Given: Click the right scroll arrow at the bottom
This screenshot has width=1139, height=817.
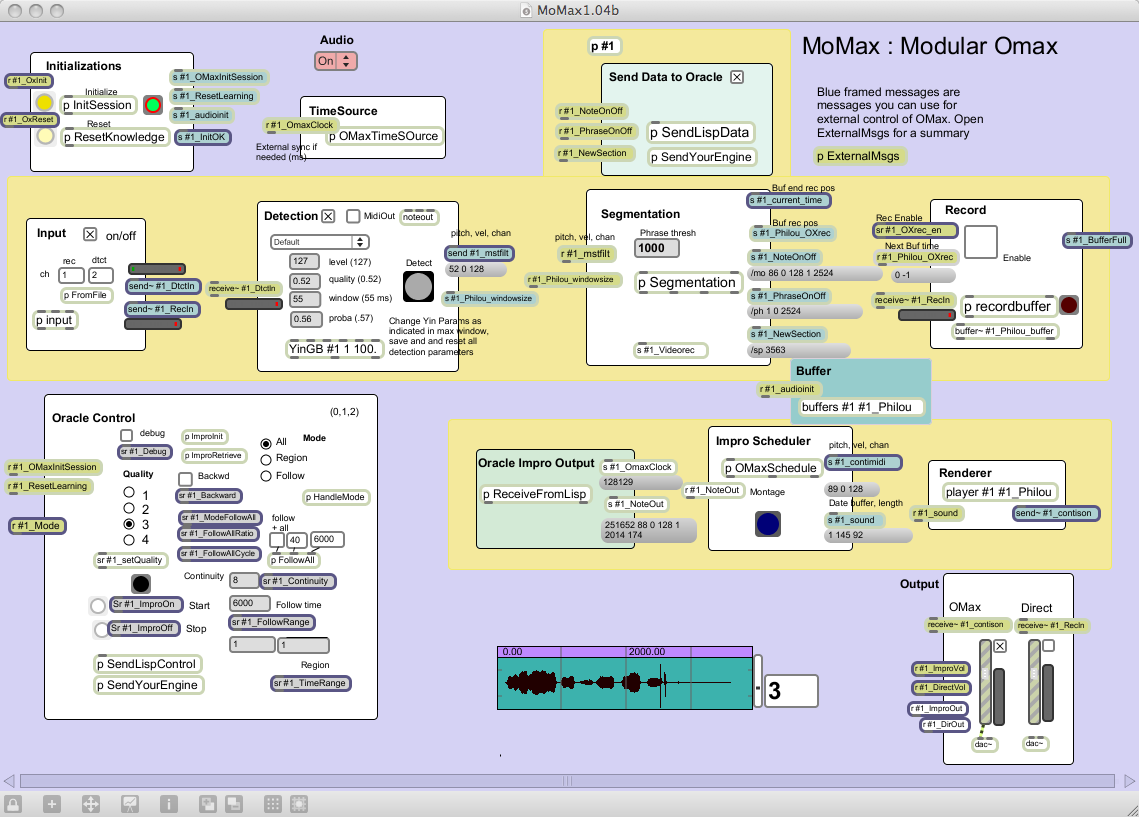Looking at the screenshot, I should (1130, 781).
